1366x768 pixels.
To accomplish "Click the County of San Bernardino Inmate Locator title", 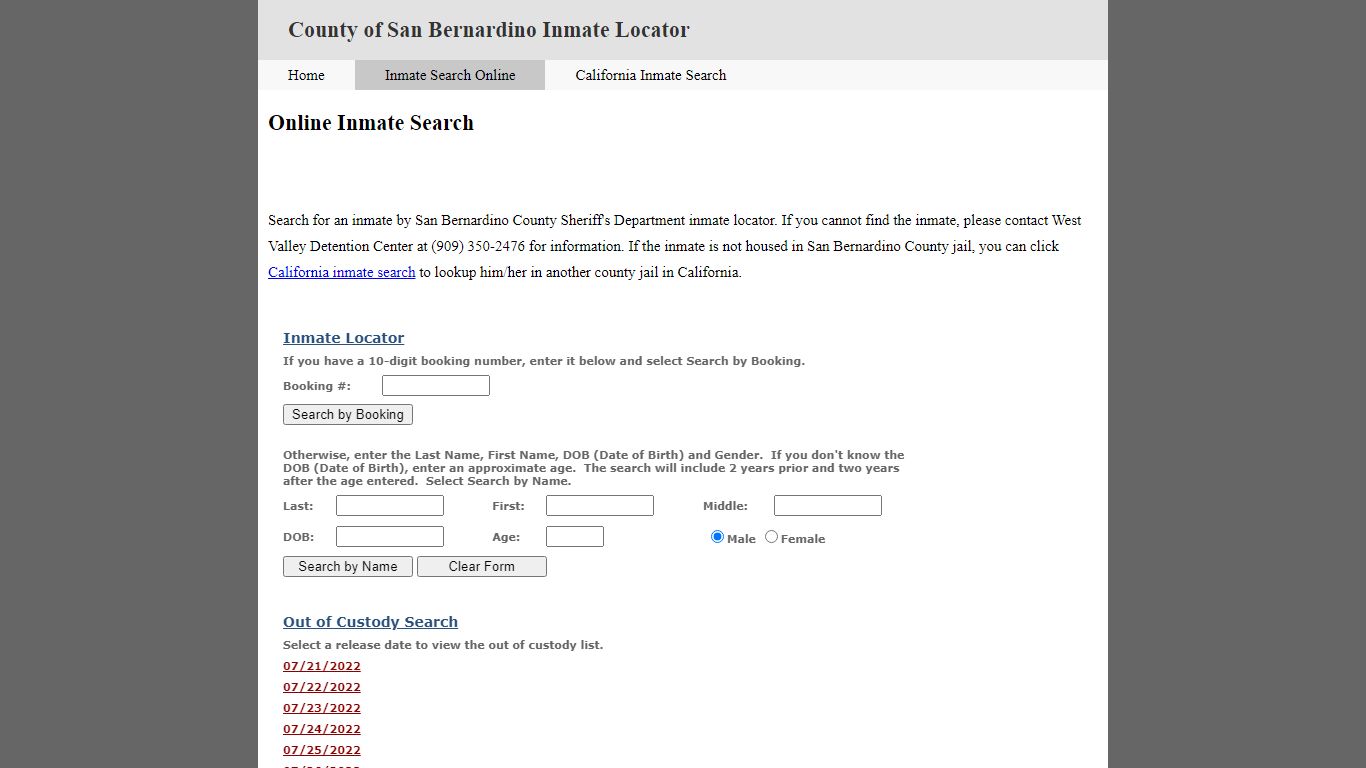I will [x=489, y=30].
